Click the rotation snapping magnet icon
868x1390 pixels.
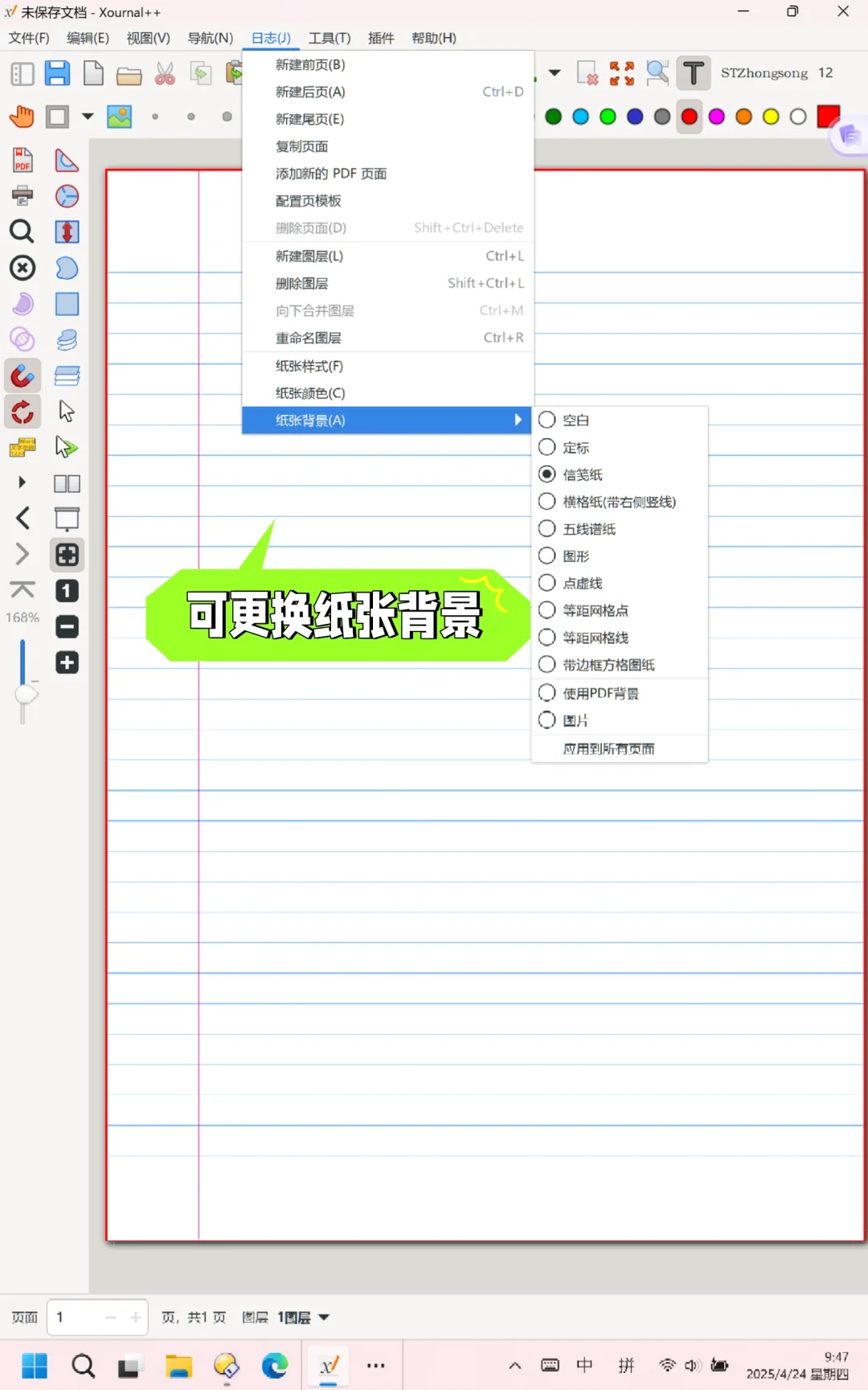pyautogui.click(x=23, y=375)
